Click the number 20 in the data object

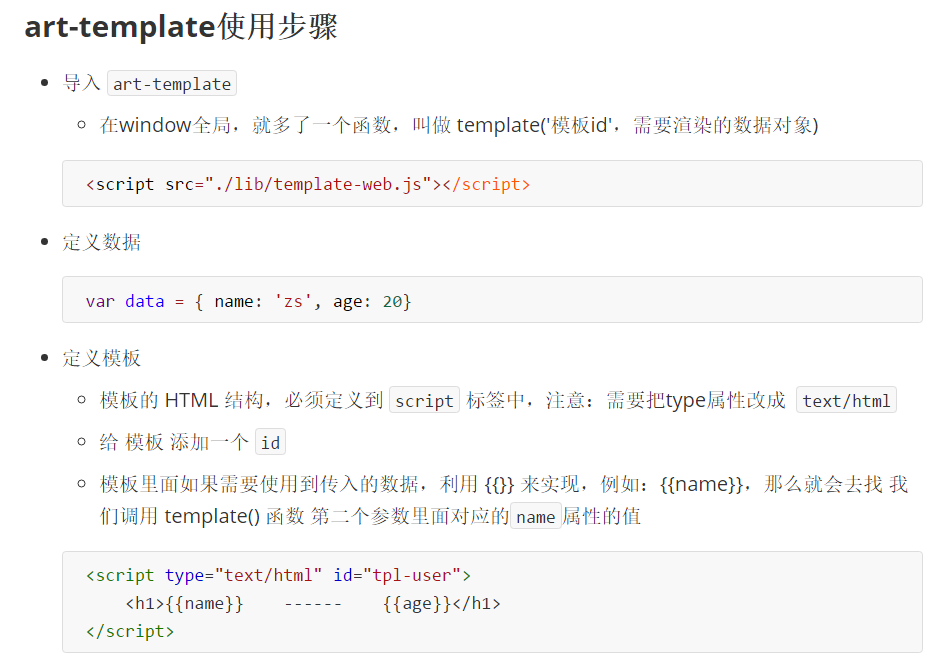[x=392, y=301]
